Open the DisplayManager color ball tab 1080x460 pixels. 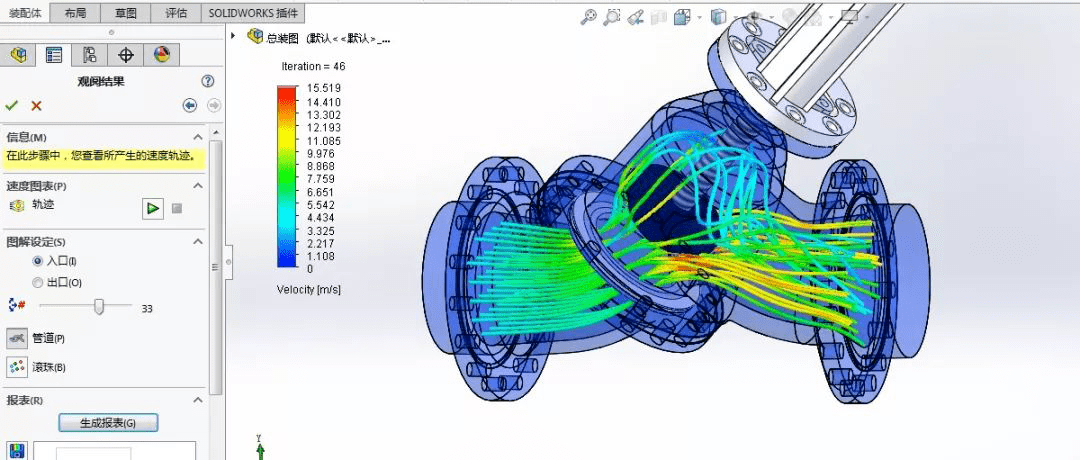[x=161, y=55]
